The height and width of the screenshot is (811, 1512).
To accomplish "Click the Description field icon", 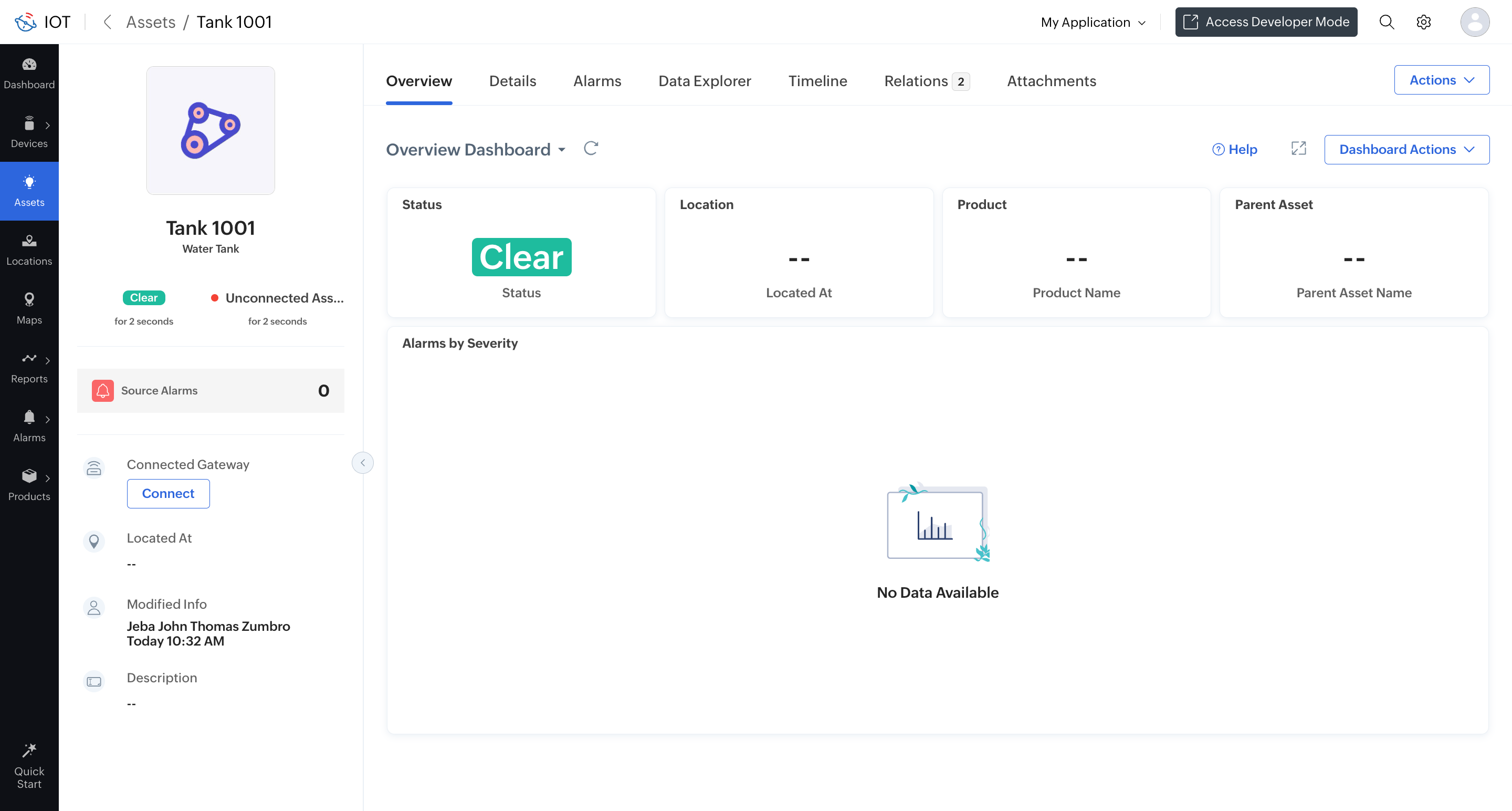I will pyautogui.click(x=94, y=681).
